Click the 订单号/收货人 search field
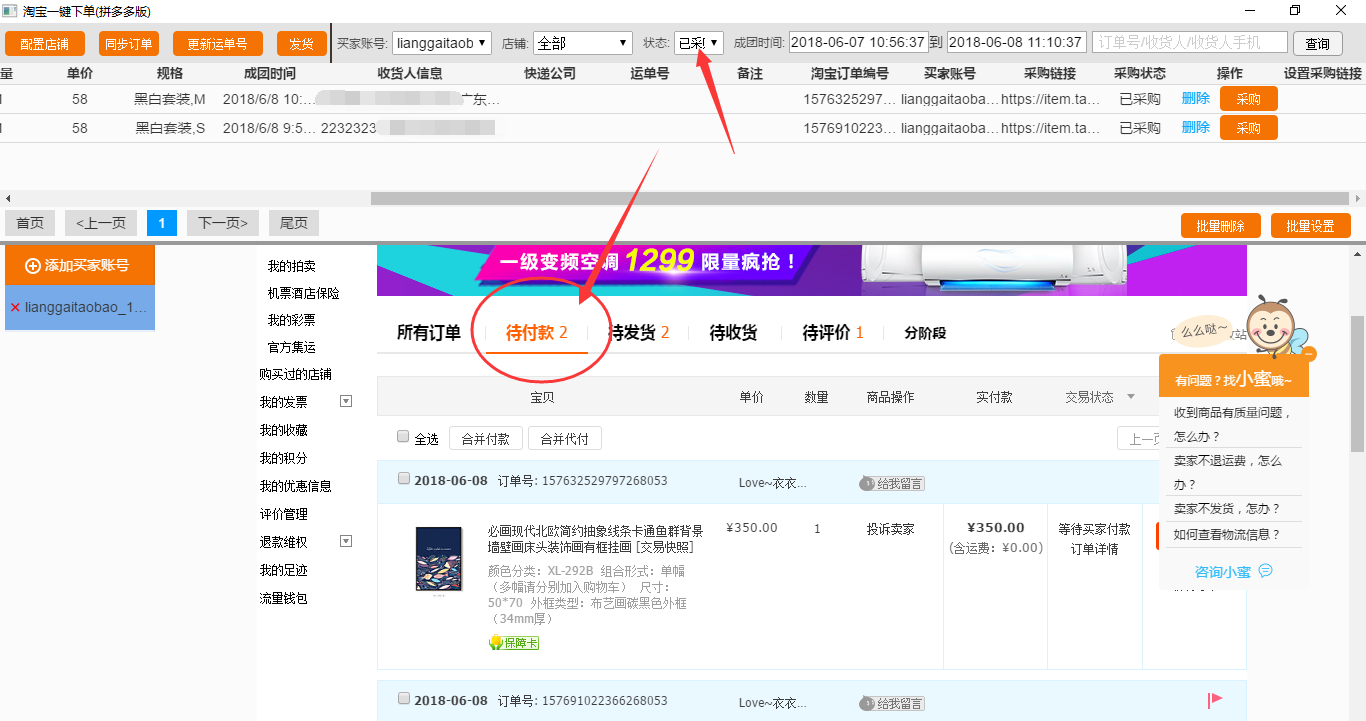Image resolution: width=1366 pixels, height=721 pixels. tap(1190, 43)
